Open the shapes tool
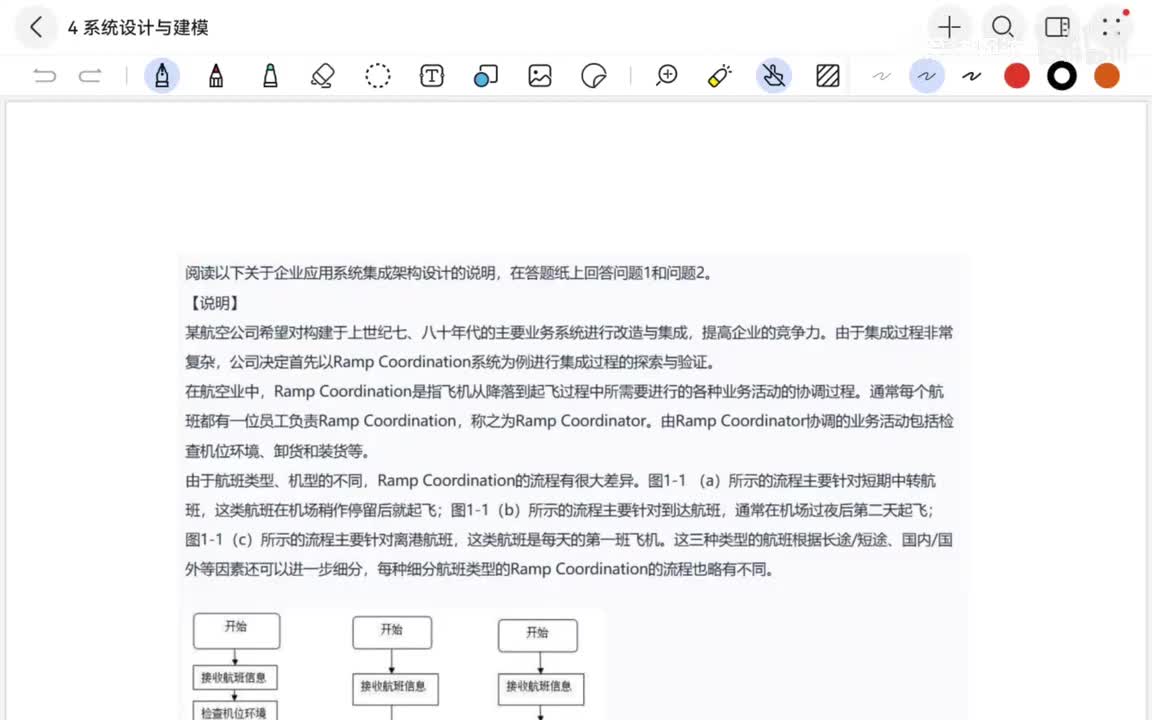 coord(486,76)
